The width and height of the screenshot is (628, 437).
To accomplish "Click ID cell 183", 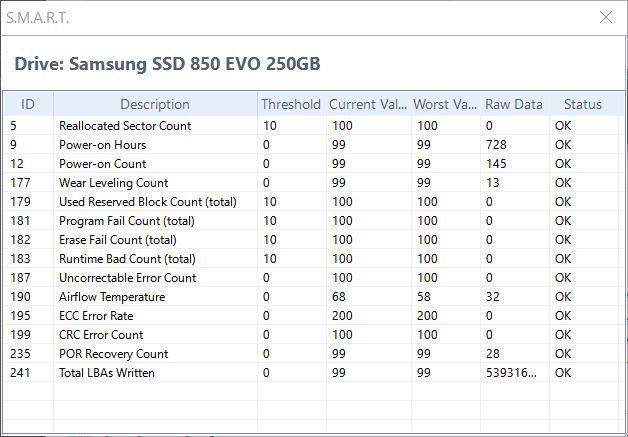I will coord(20,259).
